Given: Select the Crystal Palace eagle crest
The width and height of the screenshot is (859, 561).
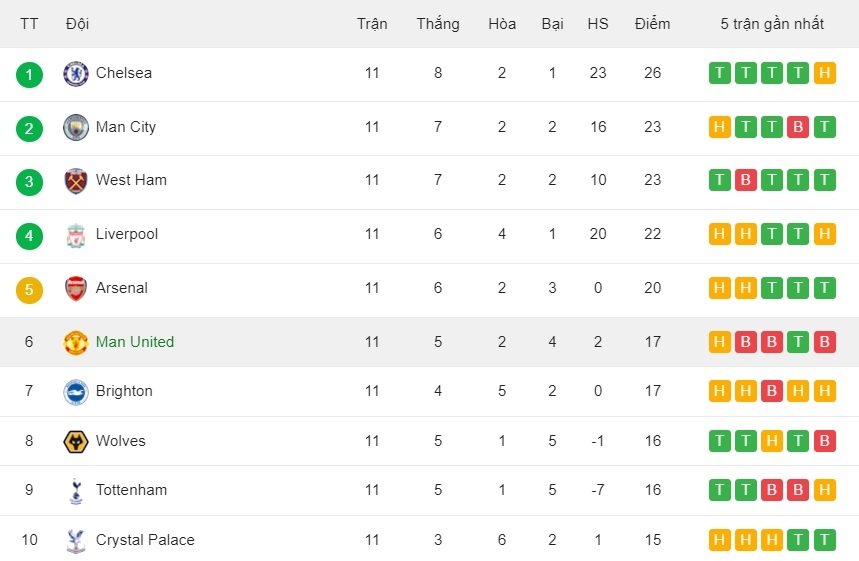Looking at the screenshot, I should point(76,541).
